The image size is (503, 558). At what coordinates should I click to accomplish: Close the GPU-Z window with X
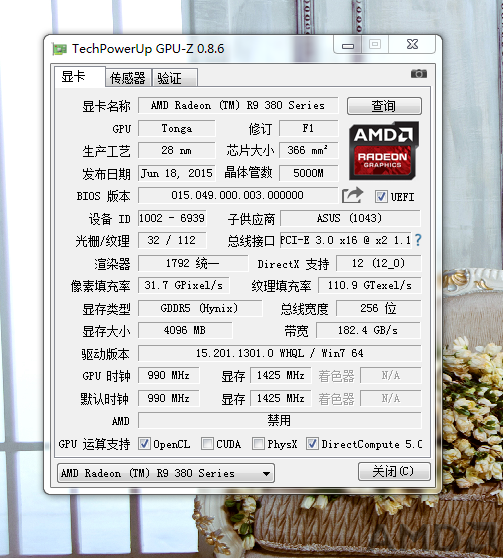(x=412, y=44)
